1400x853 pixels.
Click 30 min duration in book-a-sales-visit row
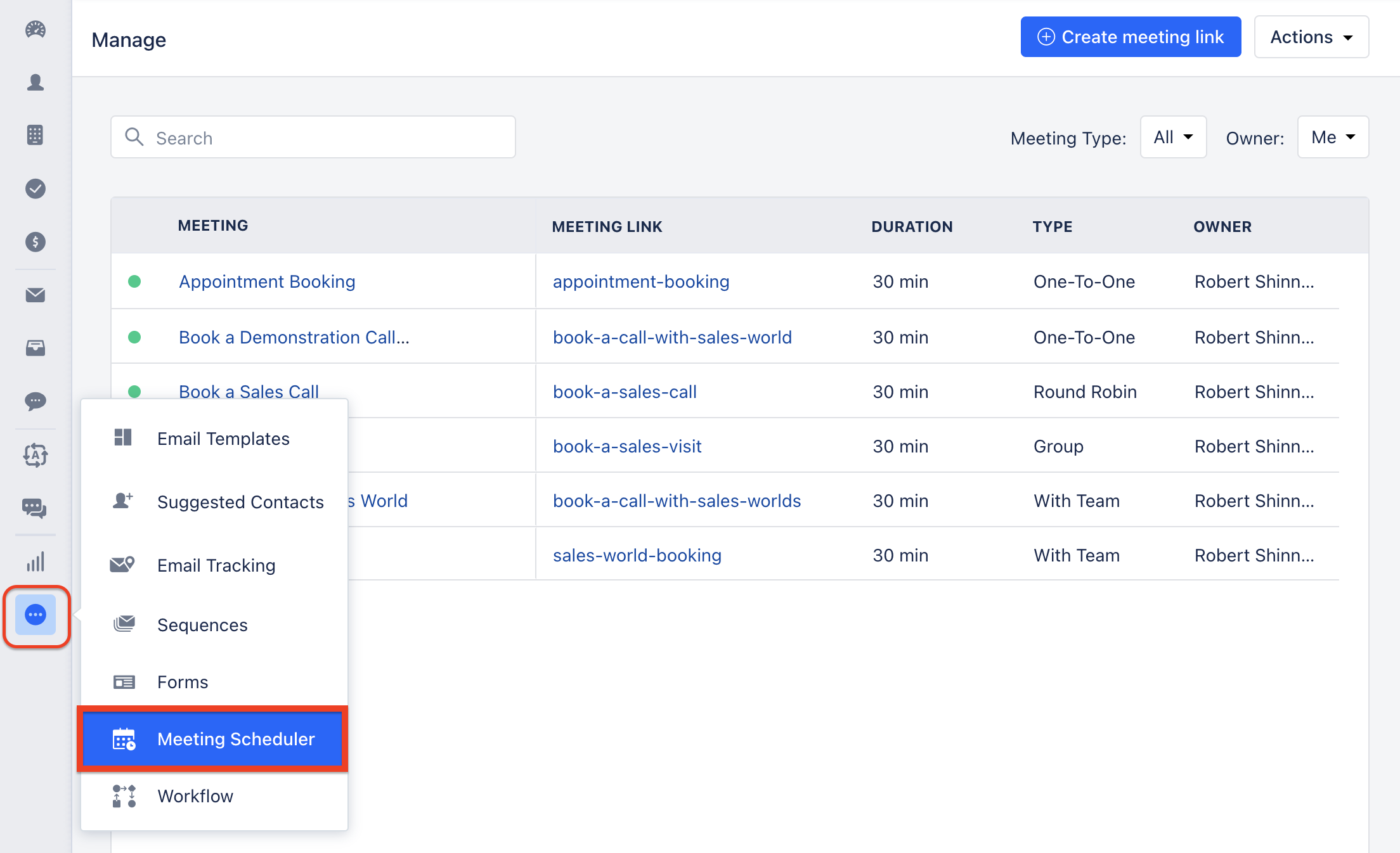[900, 446]
